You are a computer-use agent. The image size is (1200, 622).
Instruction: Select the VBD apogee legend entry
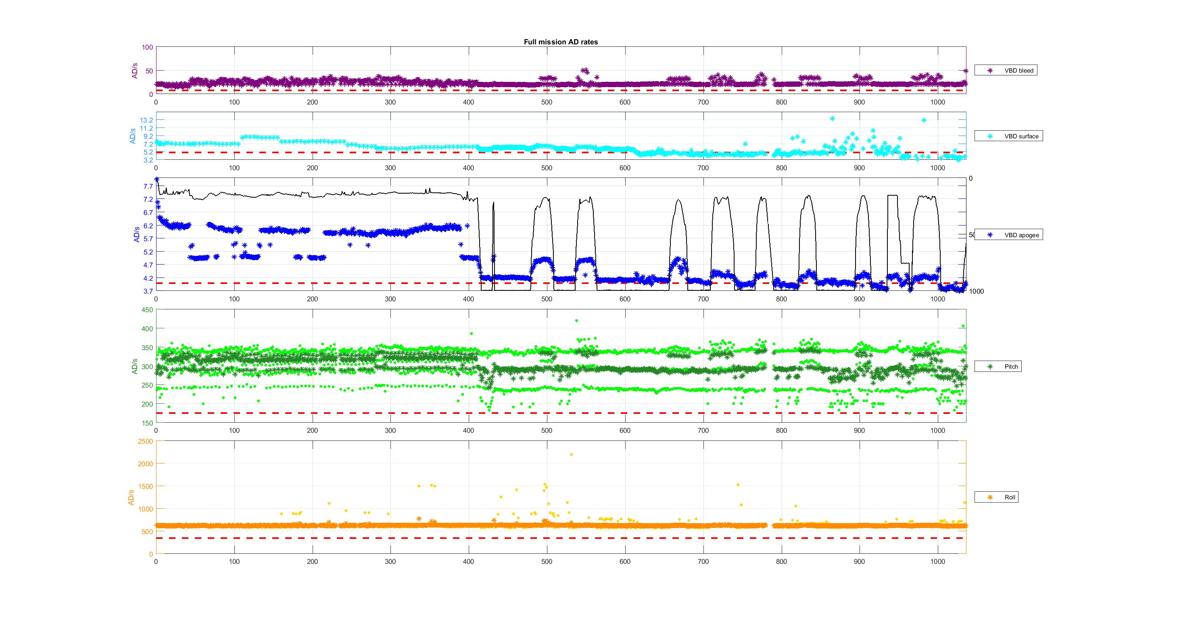point(1010,233)
